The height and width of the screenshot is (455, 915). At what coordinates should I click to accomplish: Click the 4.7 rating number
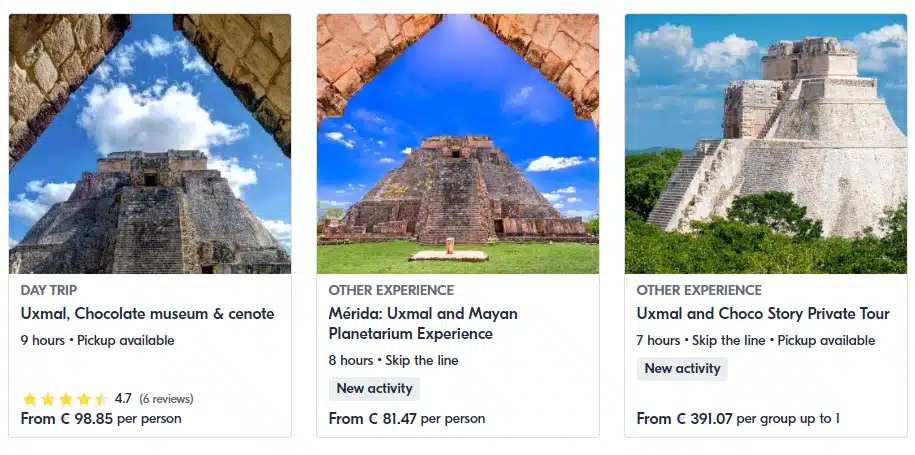123,398
